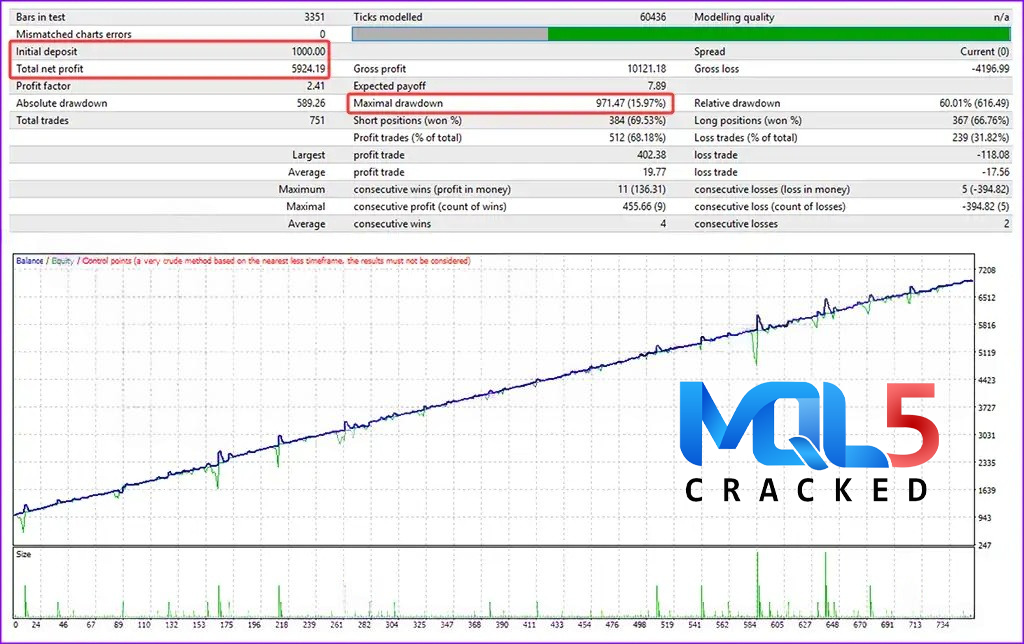Viewport: 1024px width, 644px height.
Task: Select the Bars in test value 3351
Action: coord(314,17)
